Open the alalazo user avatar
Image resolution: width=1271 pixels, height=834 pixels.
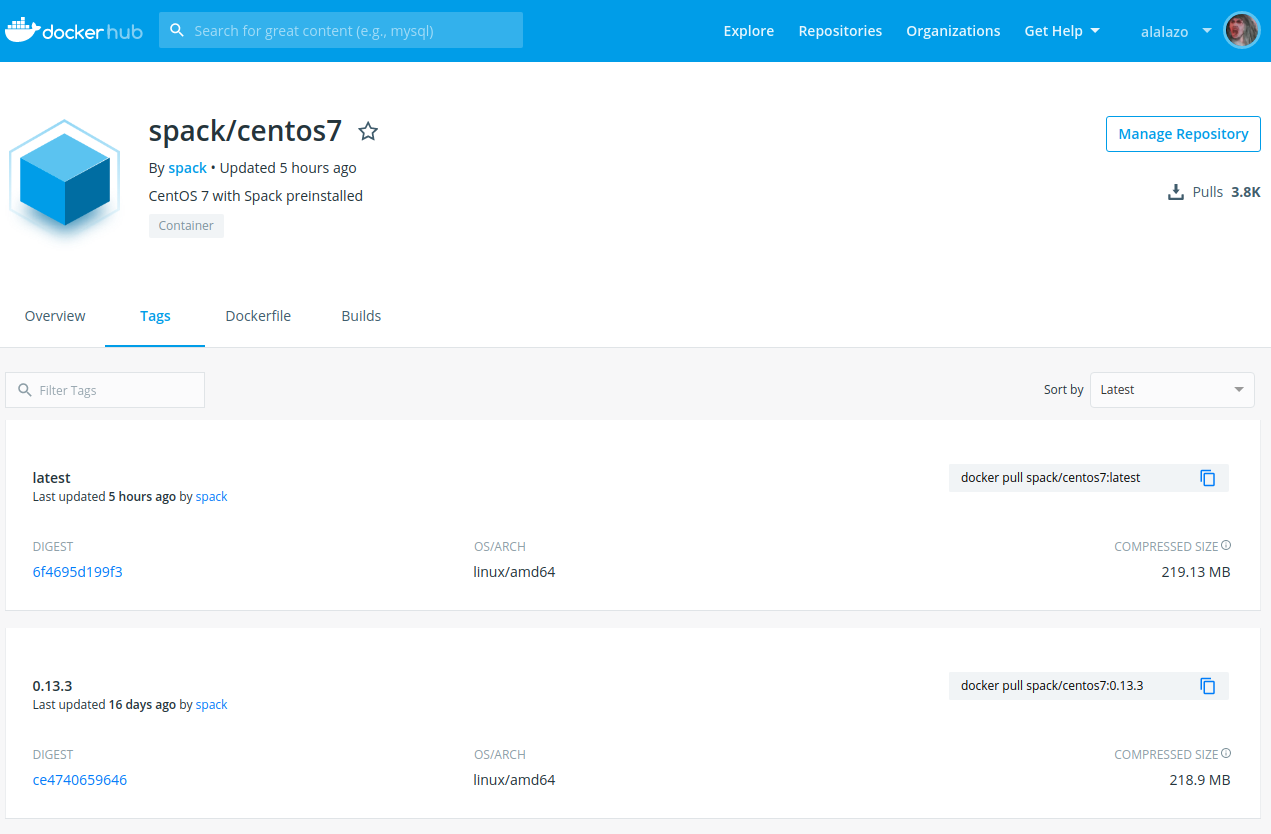(x=1242, y=31)
